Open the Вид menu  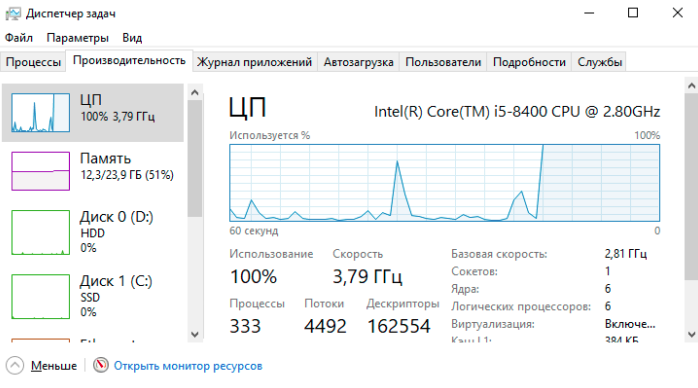click(x=132, y=38)
